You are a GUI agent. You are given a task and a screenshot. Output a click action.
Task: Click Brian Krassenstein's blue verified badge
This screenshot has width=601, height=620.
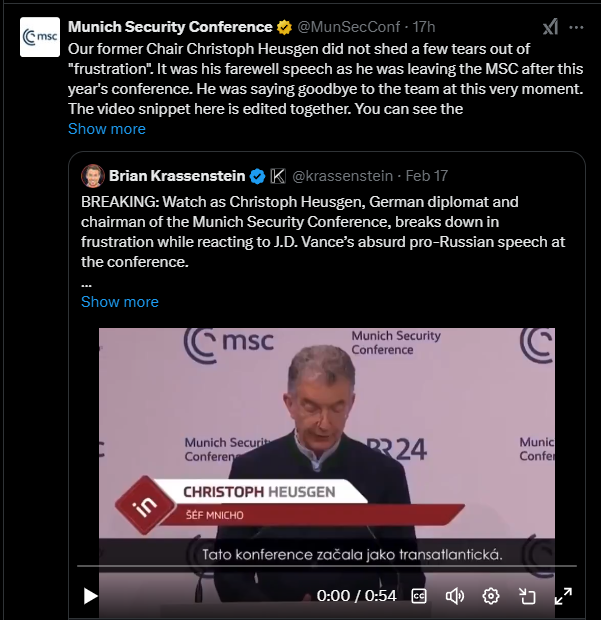coord(258,176)
